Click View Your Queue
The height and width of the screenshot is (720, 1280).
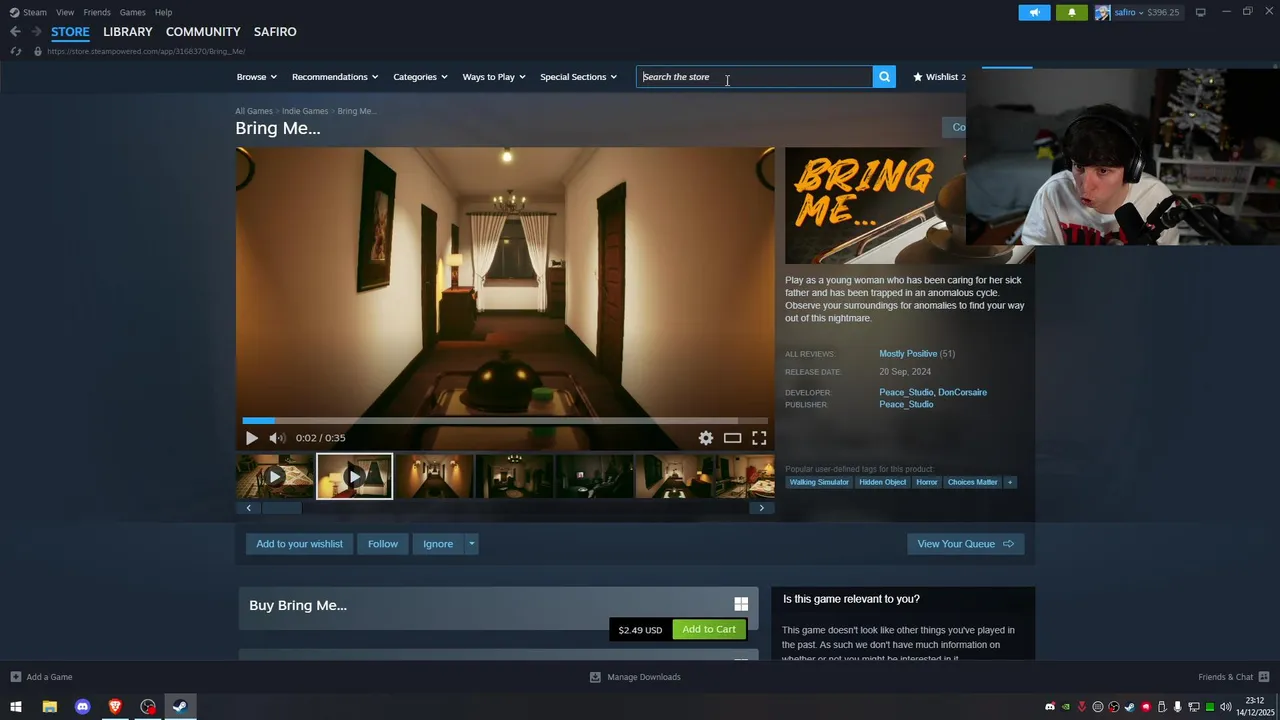[x=965, y=544]
